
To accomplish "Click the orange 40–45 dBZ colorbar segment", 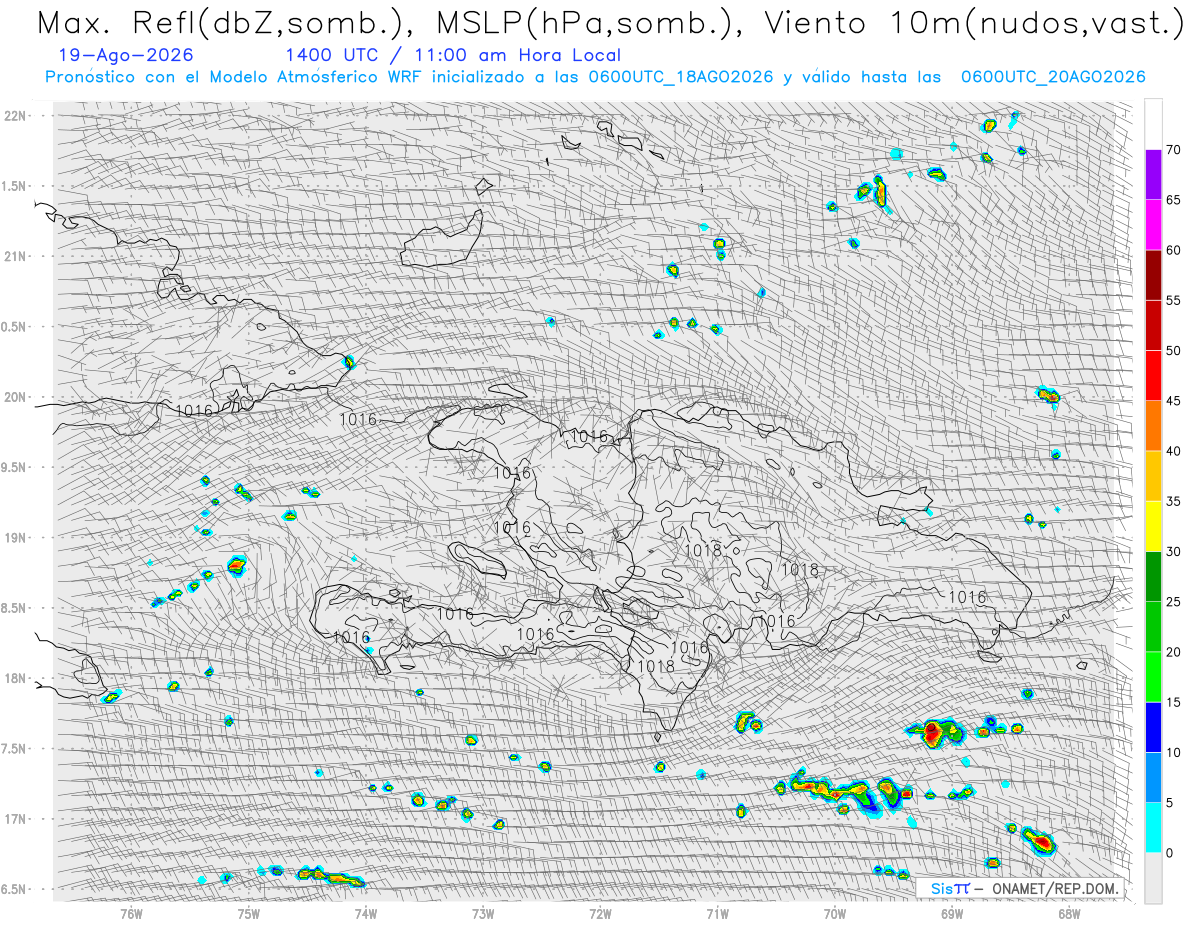I will (x=1153, y=426).
